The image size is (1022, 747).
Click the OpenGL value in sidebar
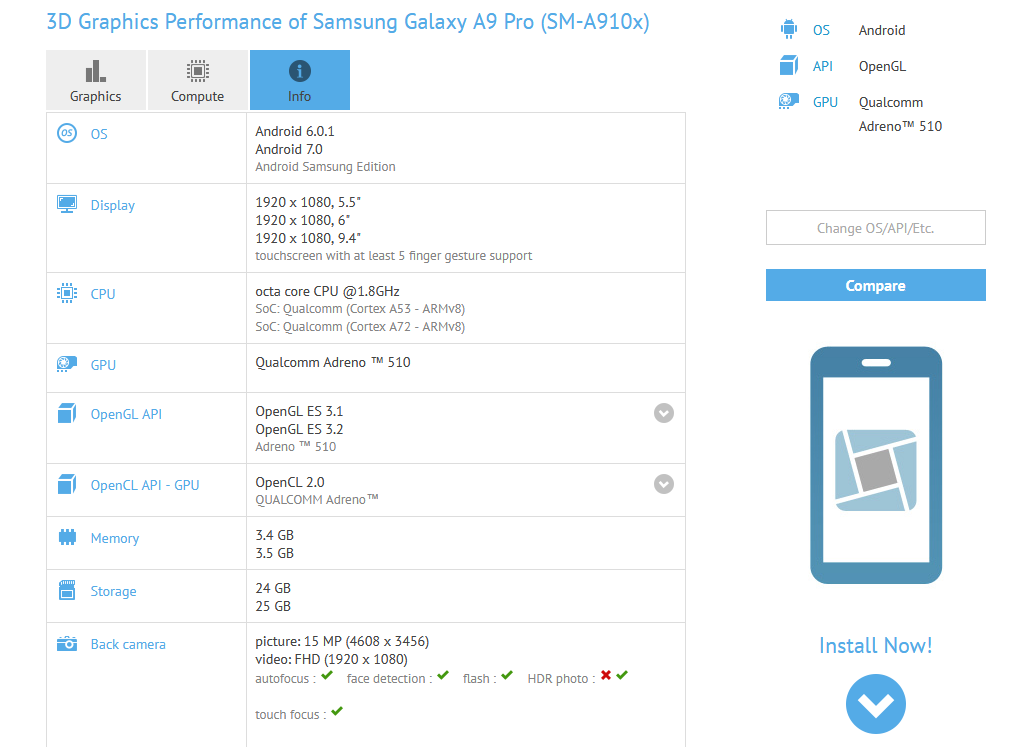pyautogui.click(x=882, y=66)
